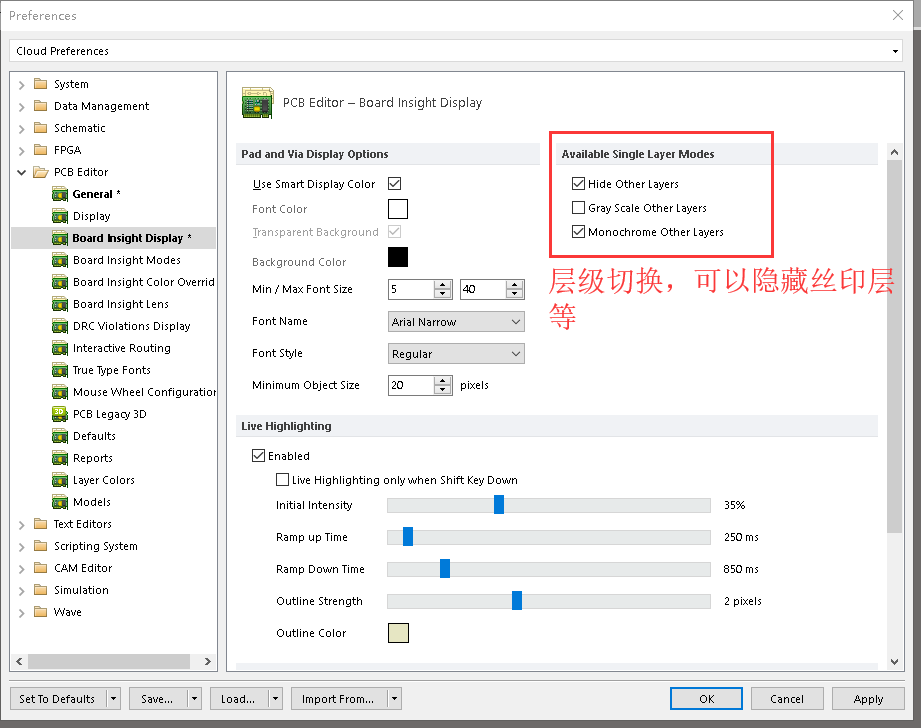The height and width of the screenshot is (728, 921).
Task: Expand the Wave tree node
Action: [22, 613]
